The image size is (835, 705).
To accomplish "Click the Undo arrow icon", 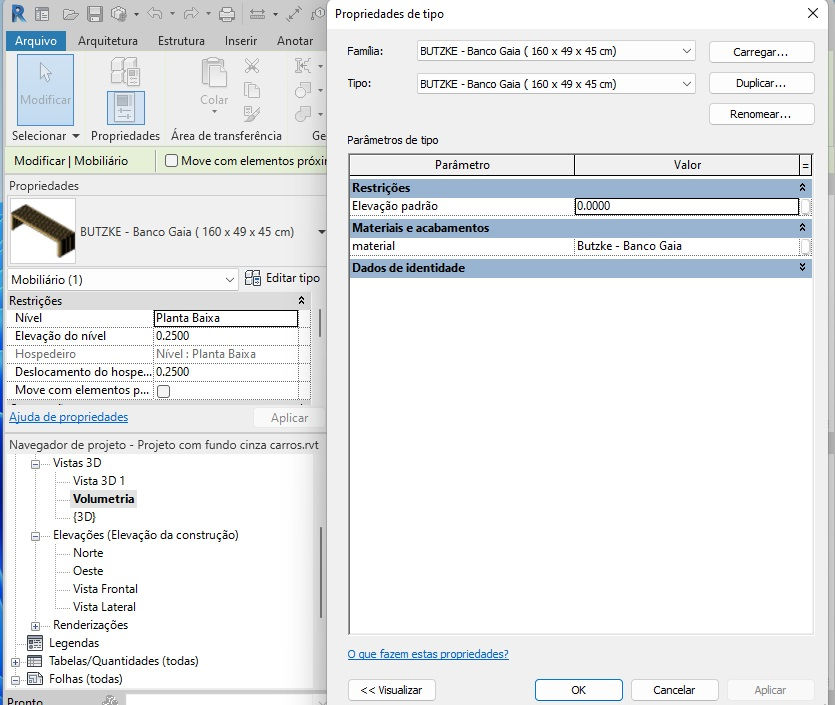I will point(155,13).
